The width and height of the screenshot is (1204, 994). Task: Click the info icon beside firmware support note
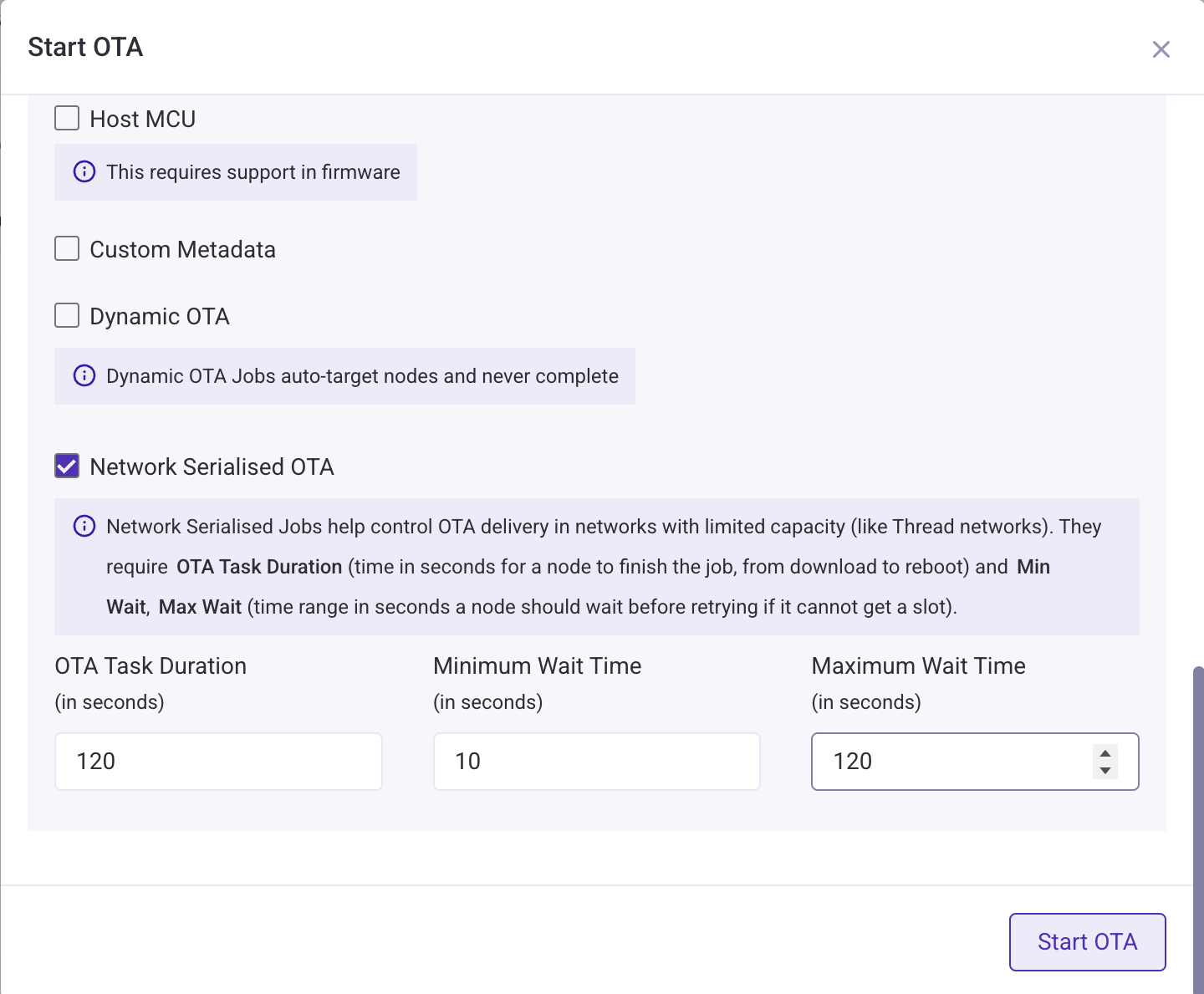click(x=84, y=172)
